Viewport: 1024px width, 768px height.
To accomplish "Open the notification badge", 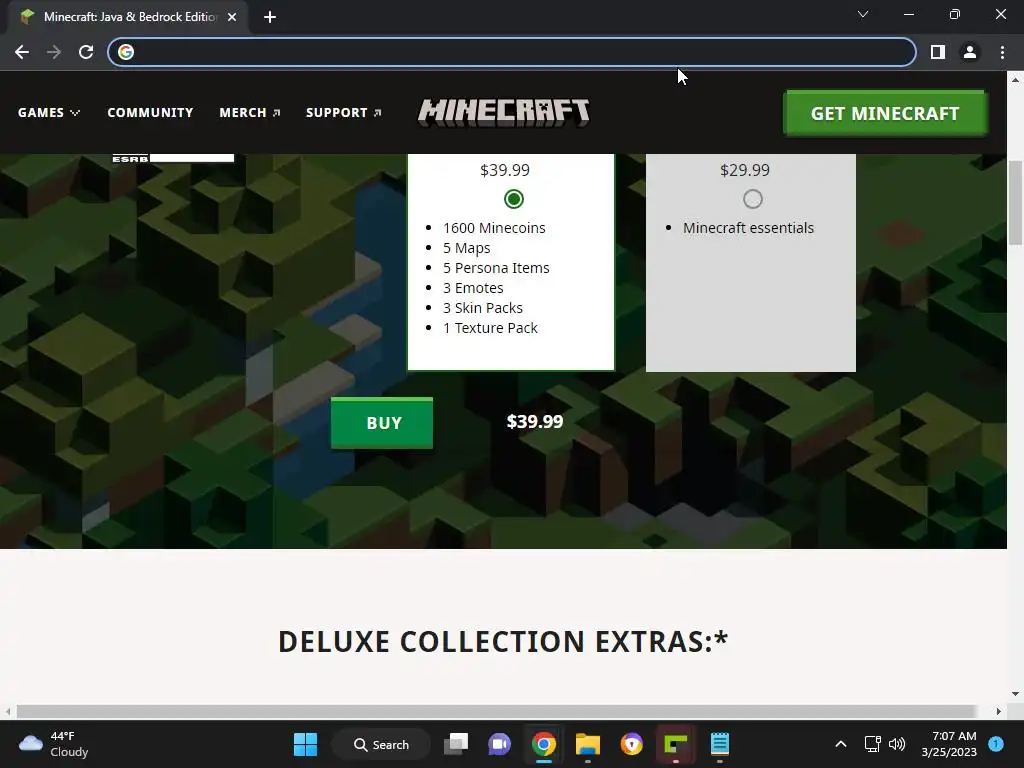I will coord(996,744).
